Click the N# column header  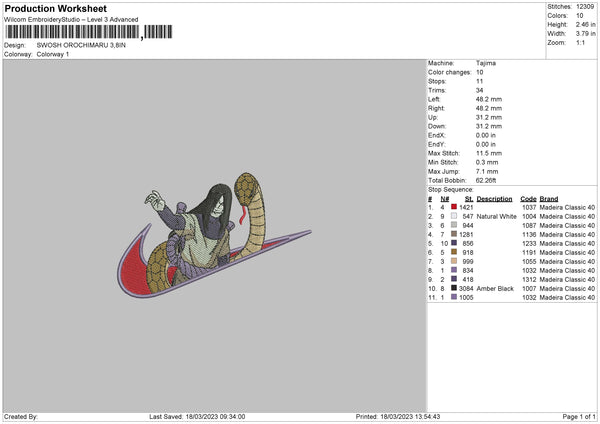(445, 199)
